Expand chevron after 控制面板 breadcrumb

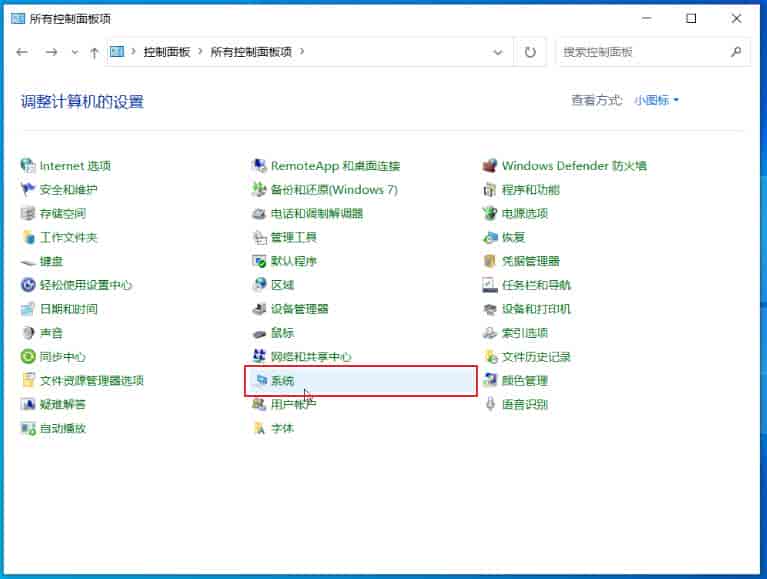(200, 51)
